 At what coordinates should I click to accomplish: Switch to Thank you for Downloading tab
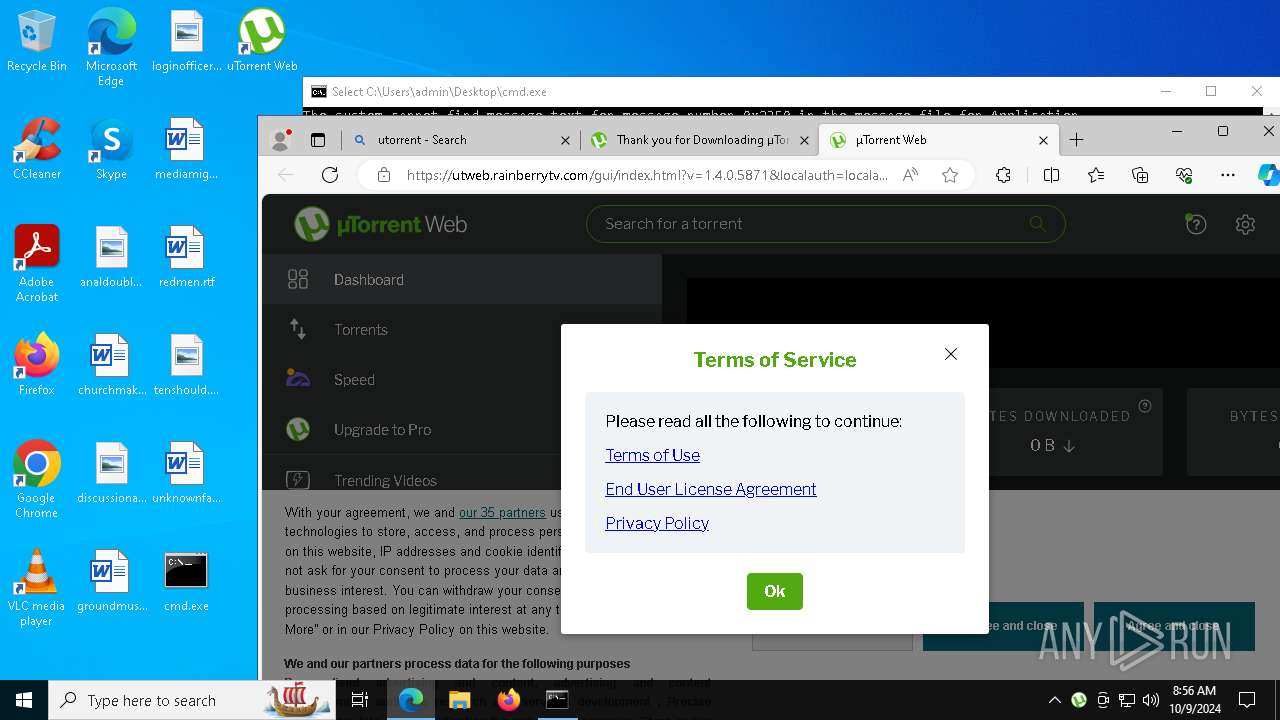698,140
